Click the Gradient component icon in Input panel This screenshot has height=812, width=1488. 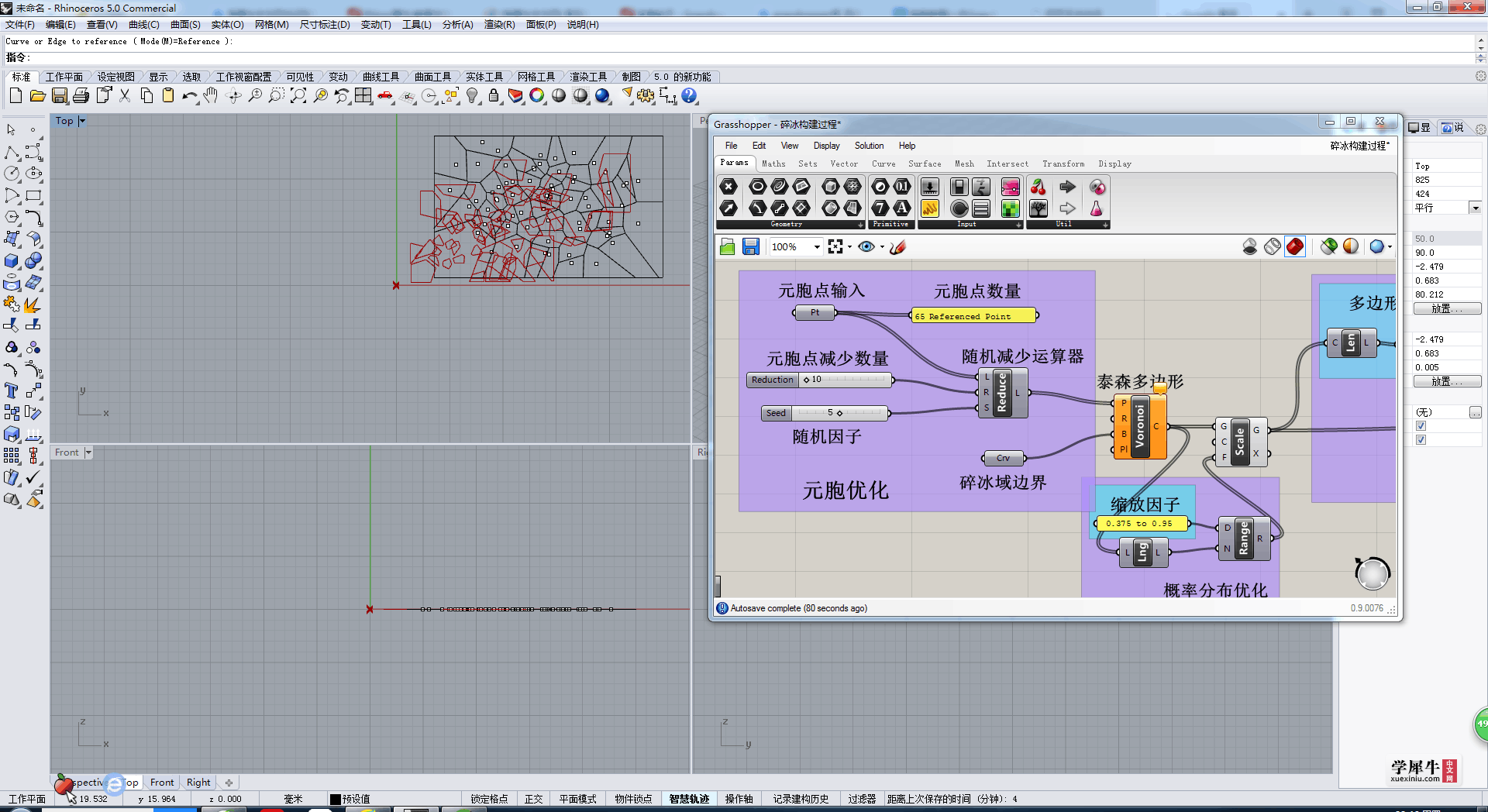click(1011, 187)
